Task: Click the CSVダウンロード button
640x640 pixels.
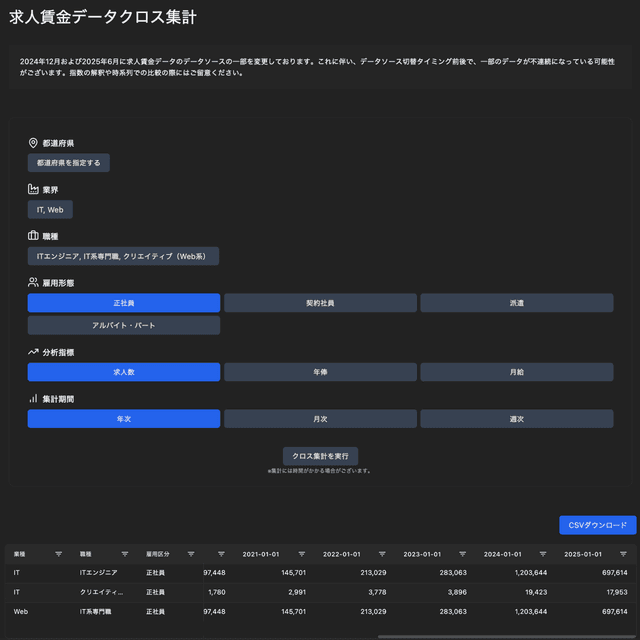Action: click(x=597, y=525)
